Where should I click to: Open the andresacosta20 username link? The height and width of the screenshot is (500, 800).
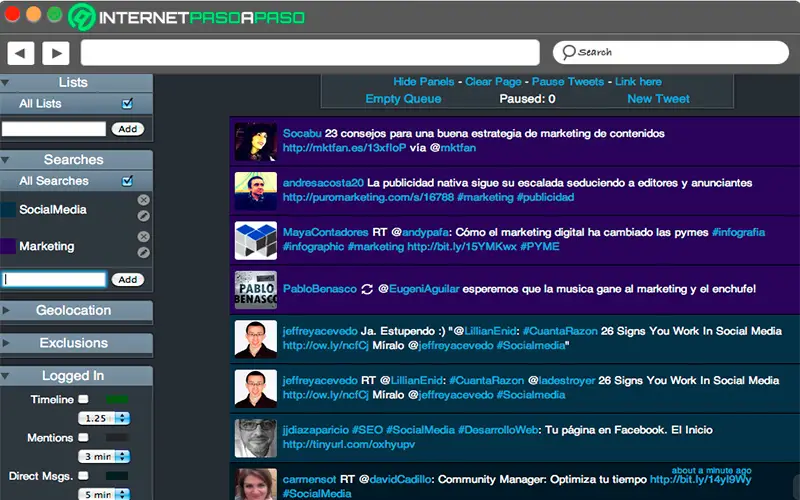coord(323,183)
